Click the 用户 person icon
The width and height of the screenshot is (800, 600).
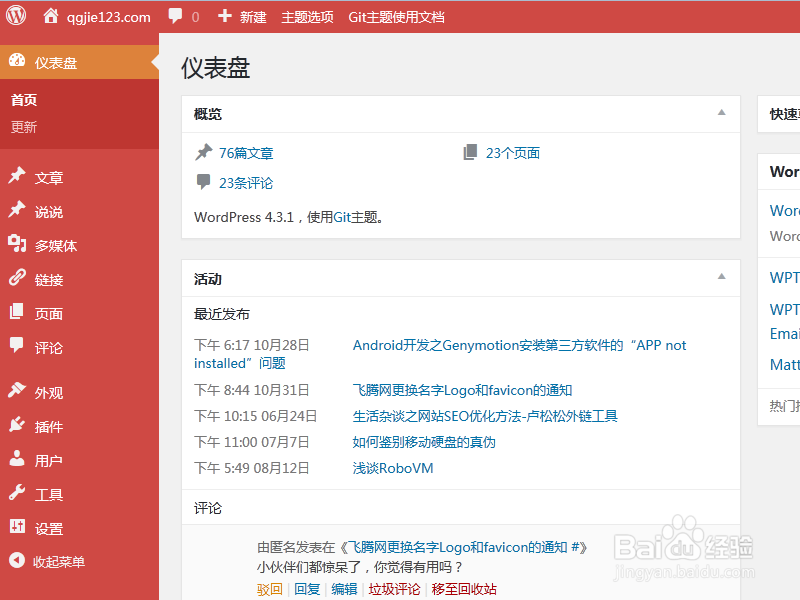coord(17,459)
